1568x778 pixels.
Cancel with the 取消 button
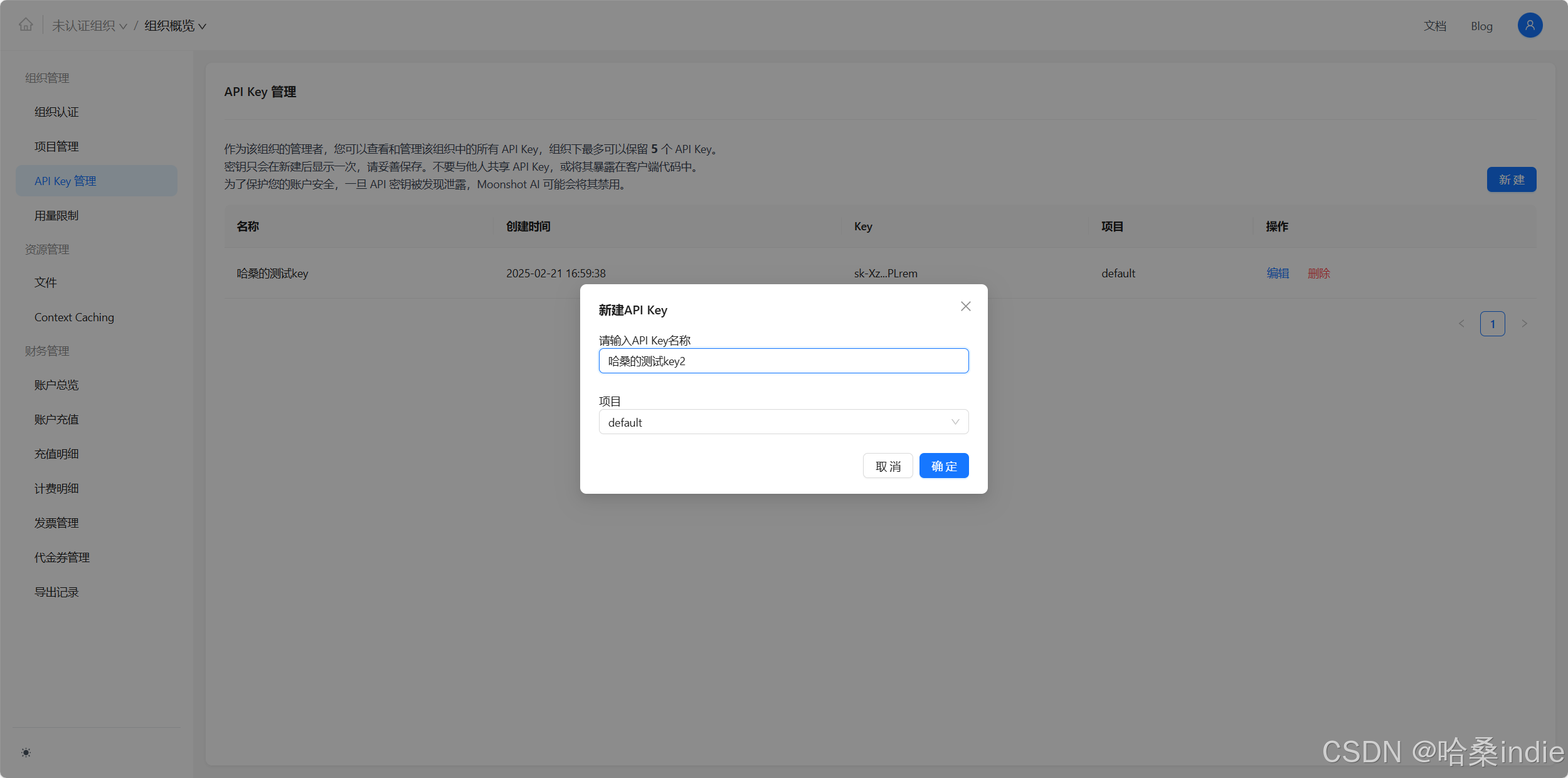887,466
